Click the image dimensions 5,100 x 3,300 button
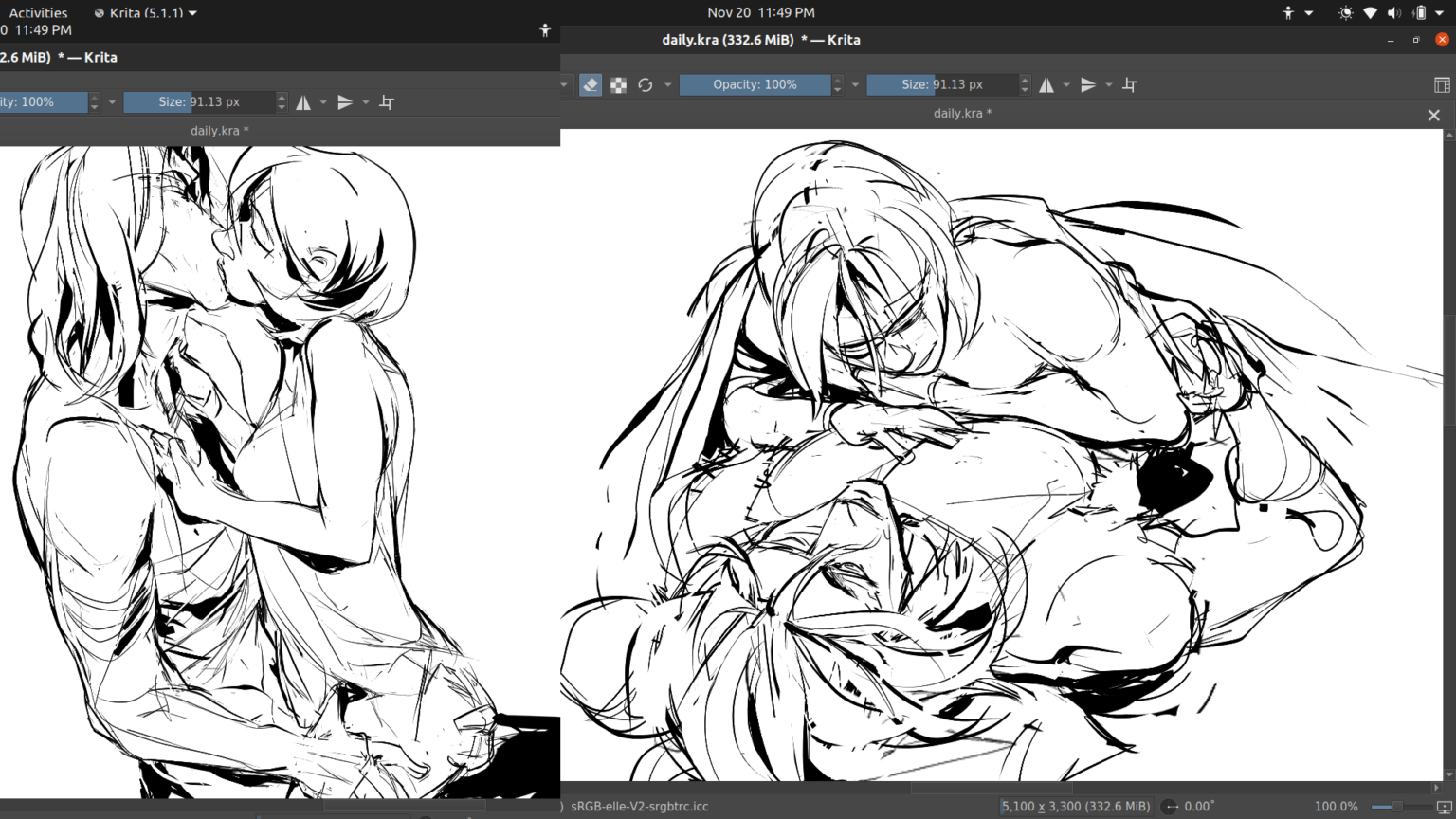The image size is (1456, 819). 1075,807
